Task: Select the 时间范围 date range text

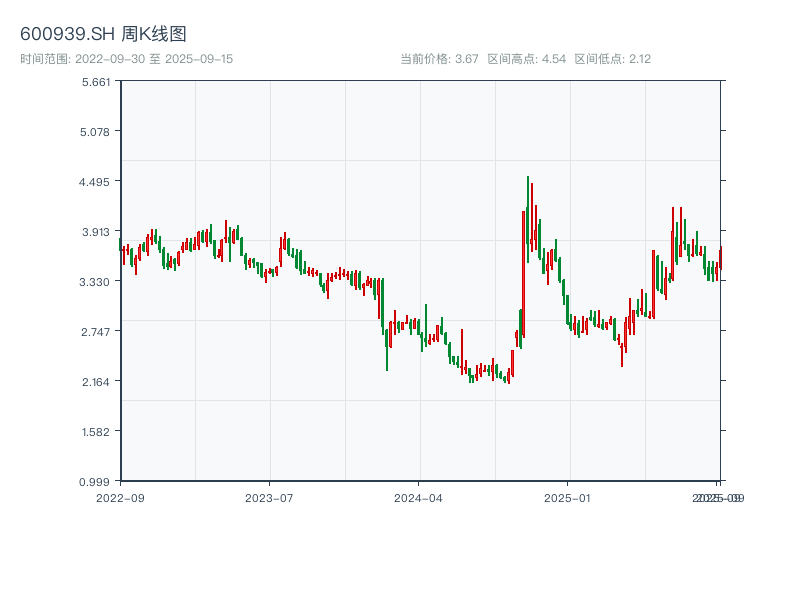Action: (126, 59)
